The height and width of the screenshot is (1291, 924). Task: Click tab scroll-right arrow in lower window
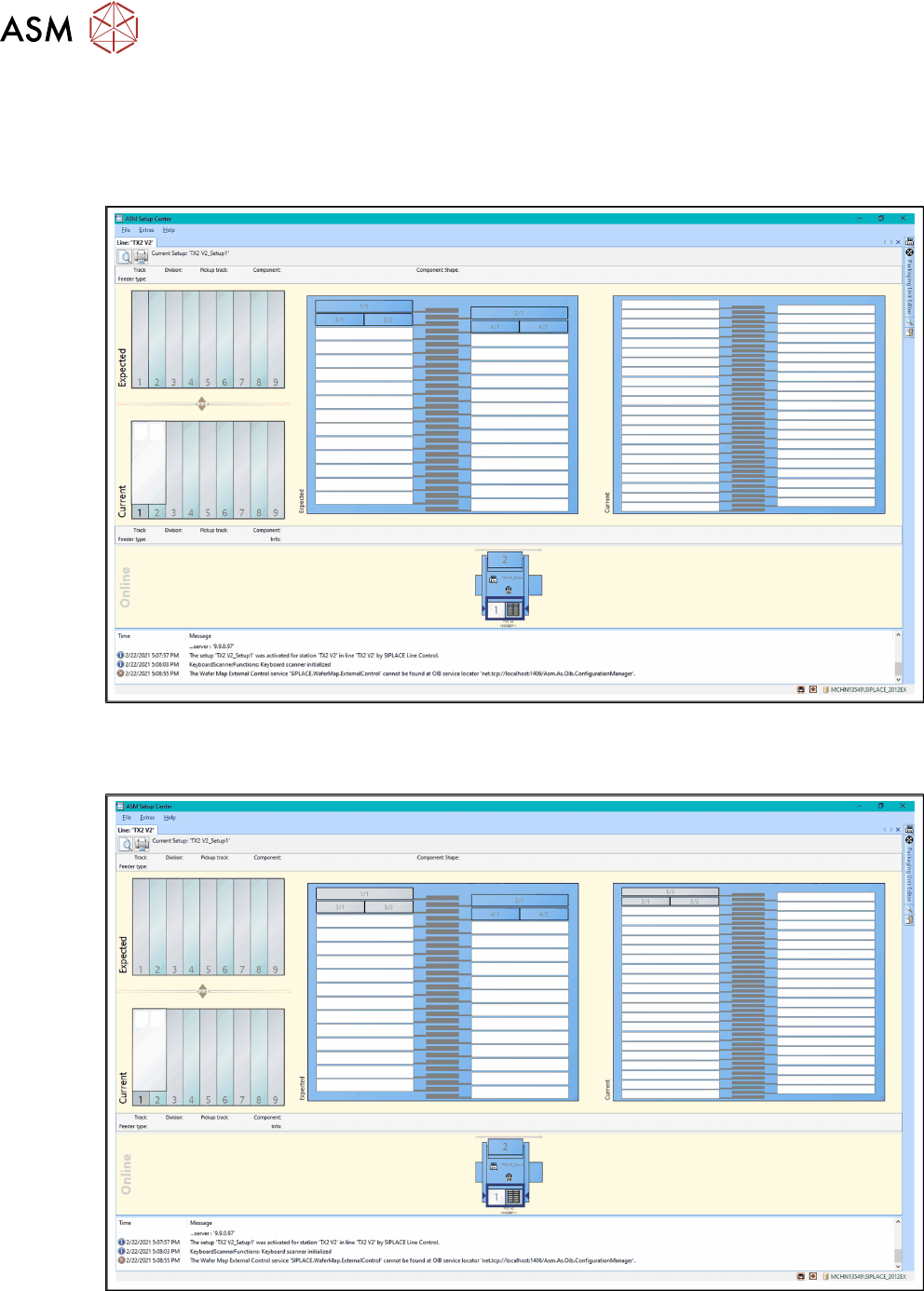(x=891, y=830)
